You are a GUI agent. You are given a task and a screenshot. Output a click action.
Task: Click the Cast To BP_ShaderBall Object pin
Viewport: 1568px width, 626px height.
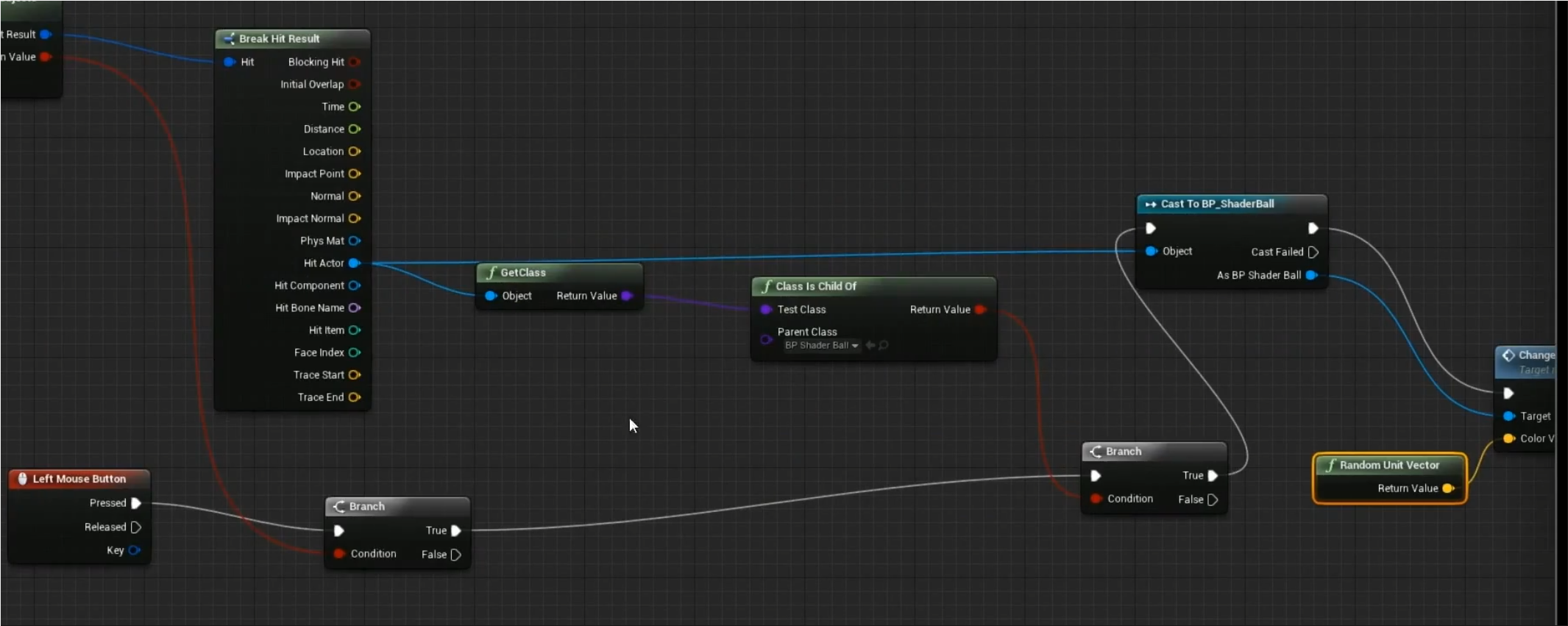[1152, 252]
